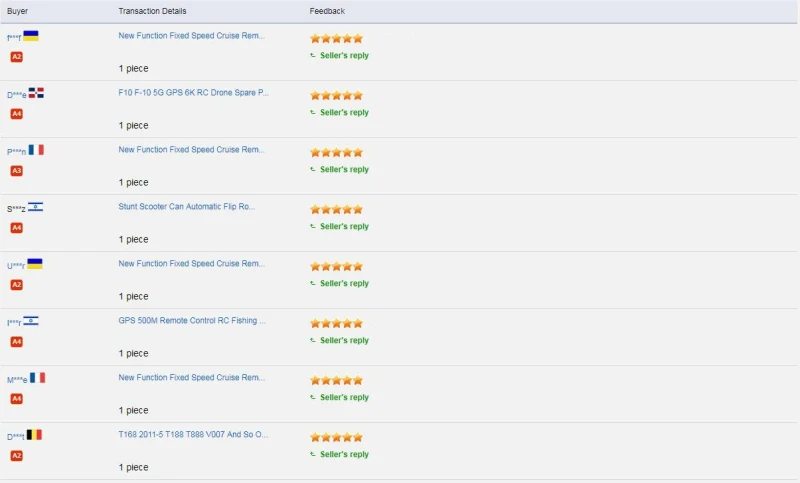Click the A2 badge under buyer U***r

(16, 285)
